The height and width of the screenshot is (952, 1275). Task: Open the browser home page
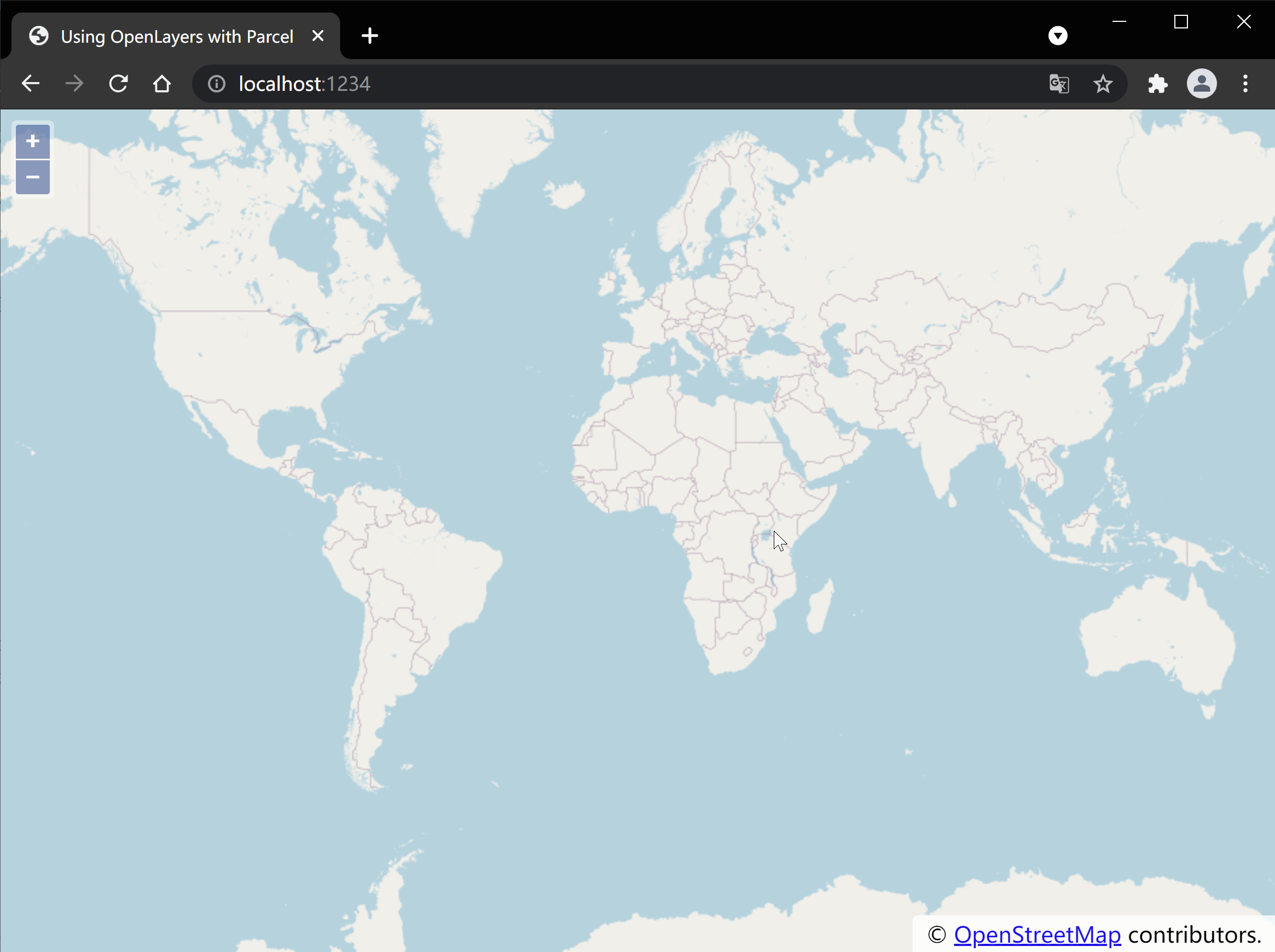162,84
